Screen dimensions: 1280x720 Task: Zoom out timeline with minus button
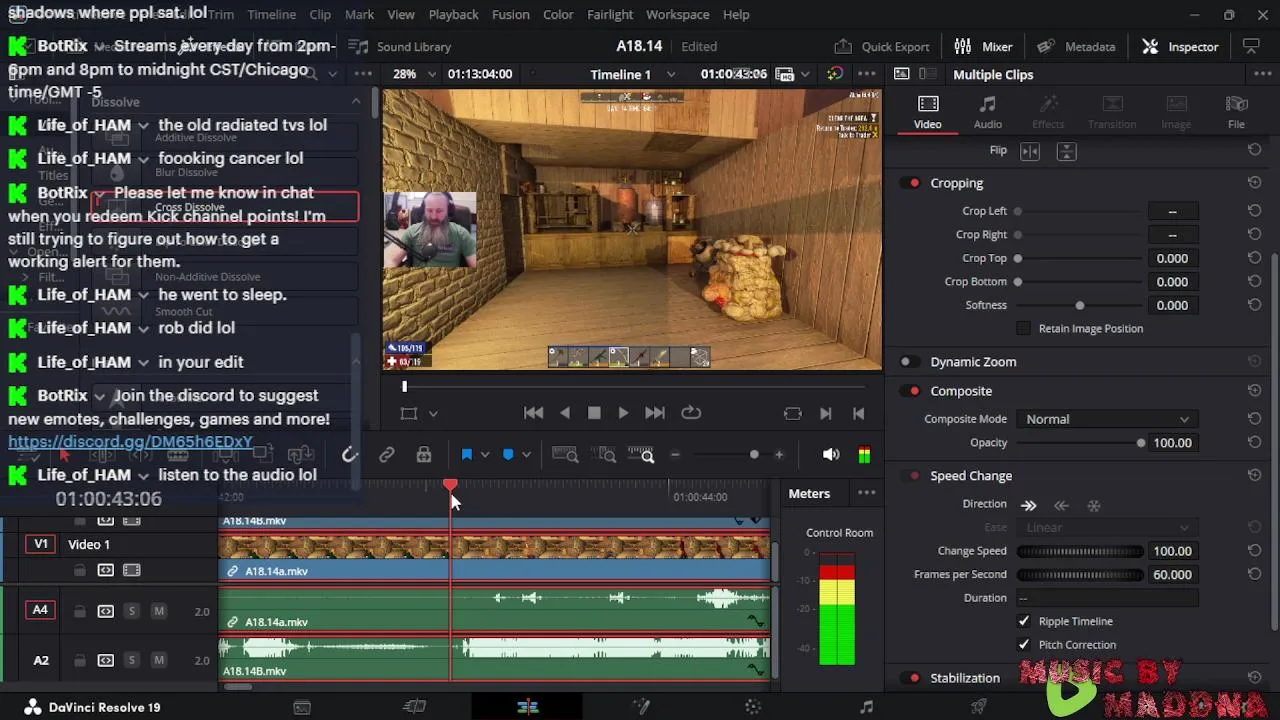[x=675, y=455]
